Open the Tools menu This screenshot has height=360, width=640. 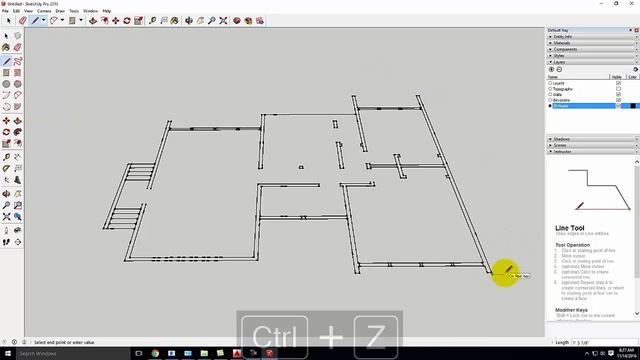(74, 11)
